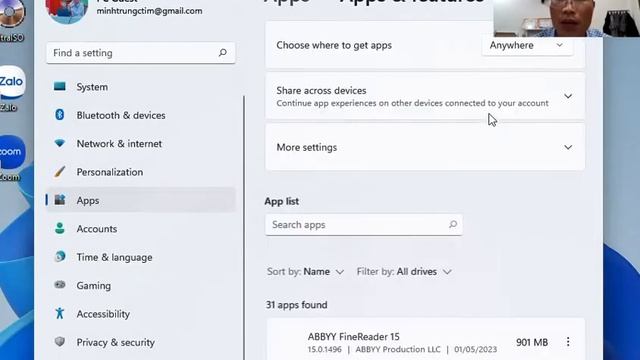This screenshot has width=640, height=360.
Task: Open the Anywhere dropdown for app sources
Action: 527,45
